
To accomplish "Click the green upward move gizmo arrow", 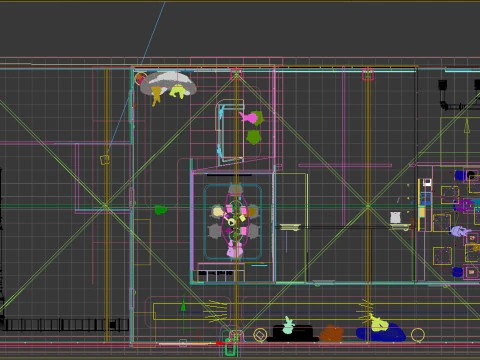I will [x=183, y=305].
